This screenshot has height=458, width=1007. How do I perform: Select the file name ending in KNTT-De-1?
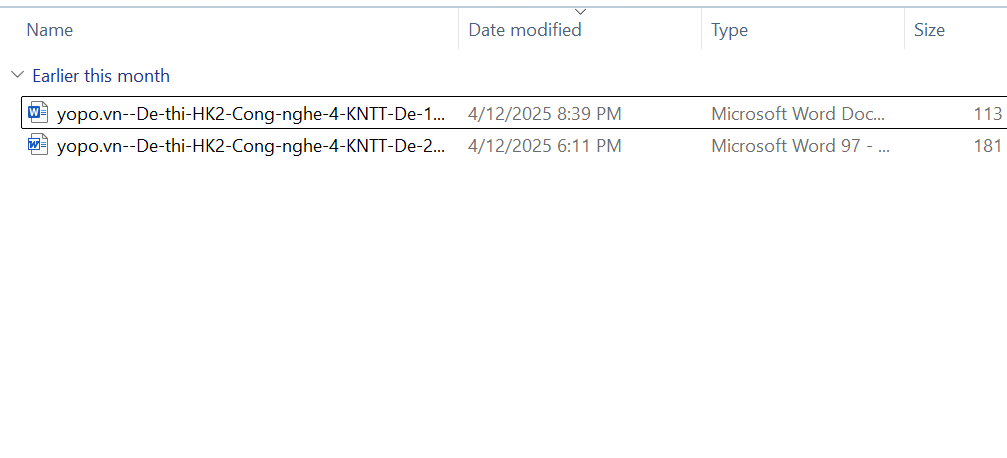click(251, 114)
